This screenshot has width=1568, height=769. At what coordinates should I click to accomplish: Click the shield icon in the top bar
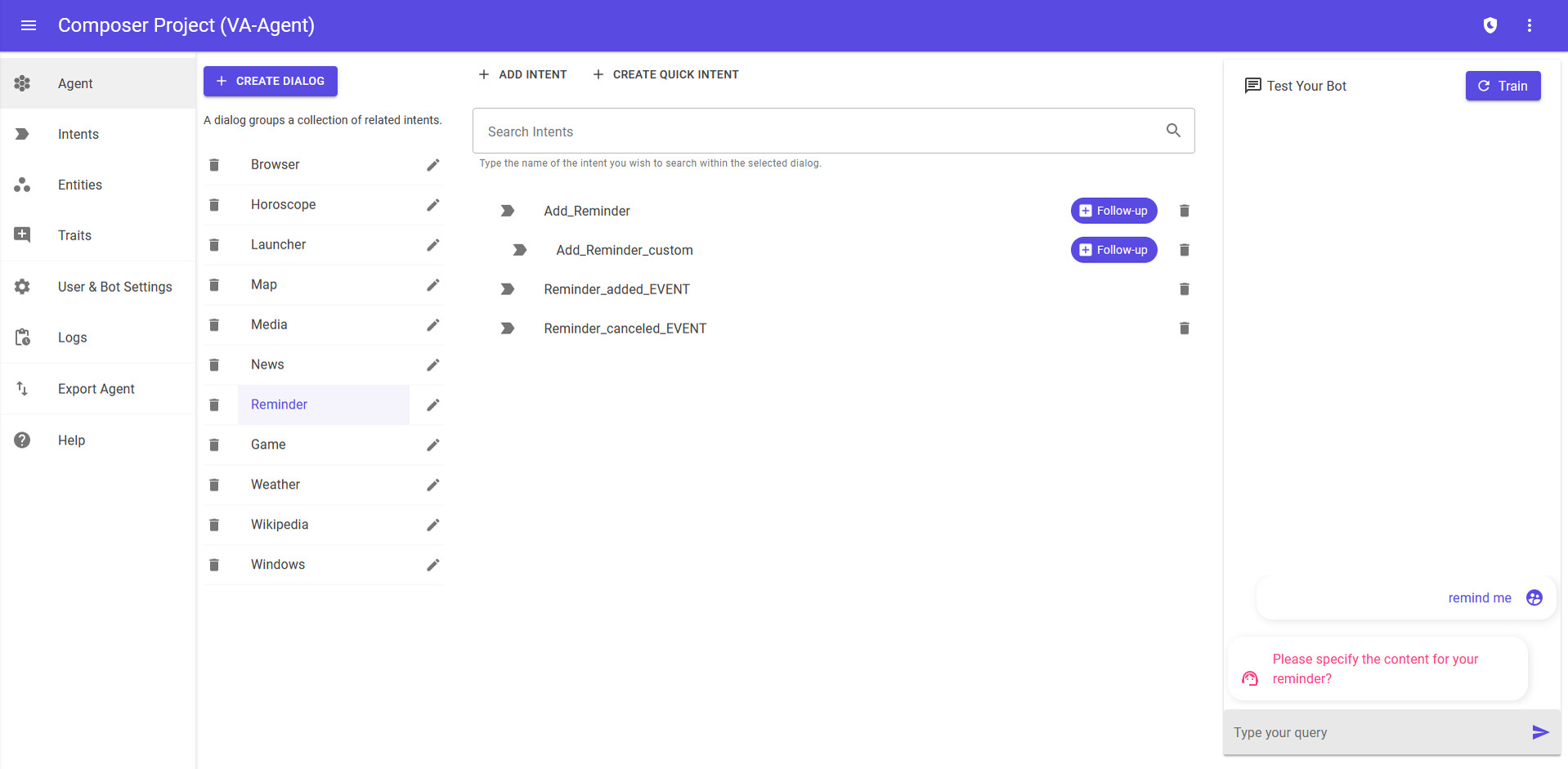tap(1490, 25)
